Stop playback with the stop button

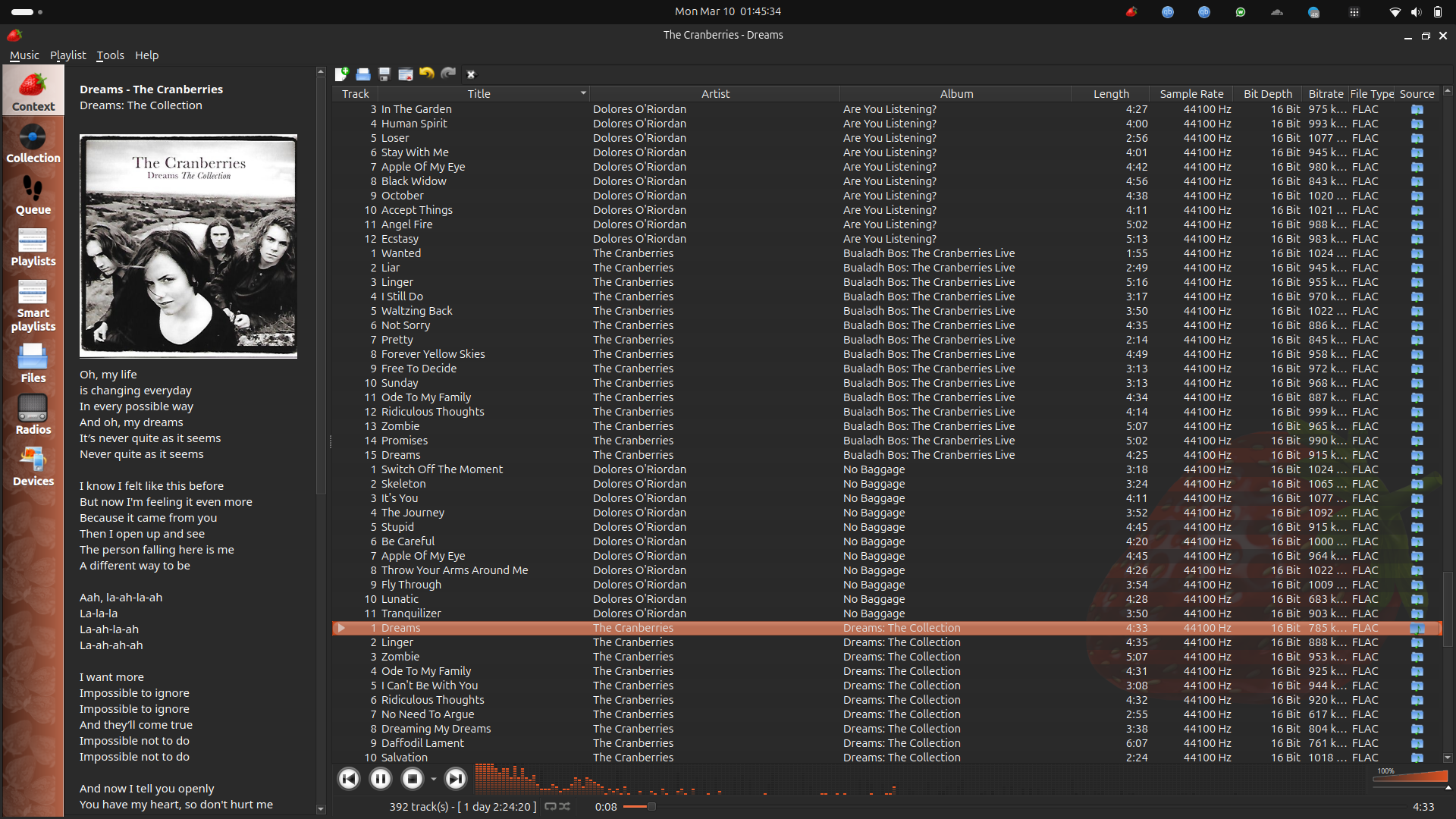pos(413,779)
